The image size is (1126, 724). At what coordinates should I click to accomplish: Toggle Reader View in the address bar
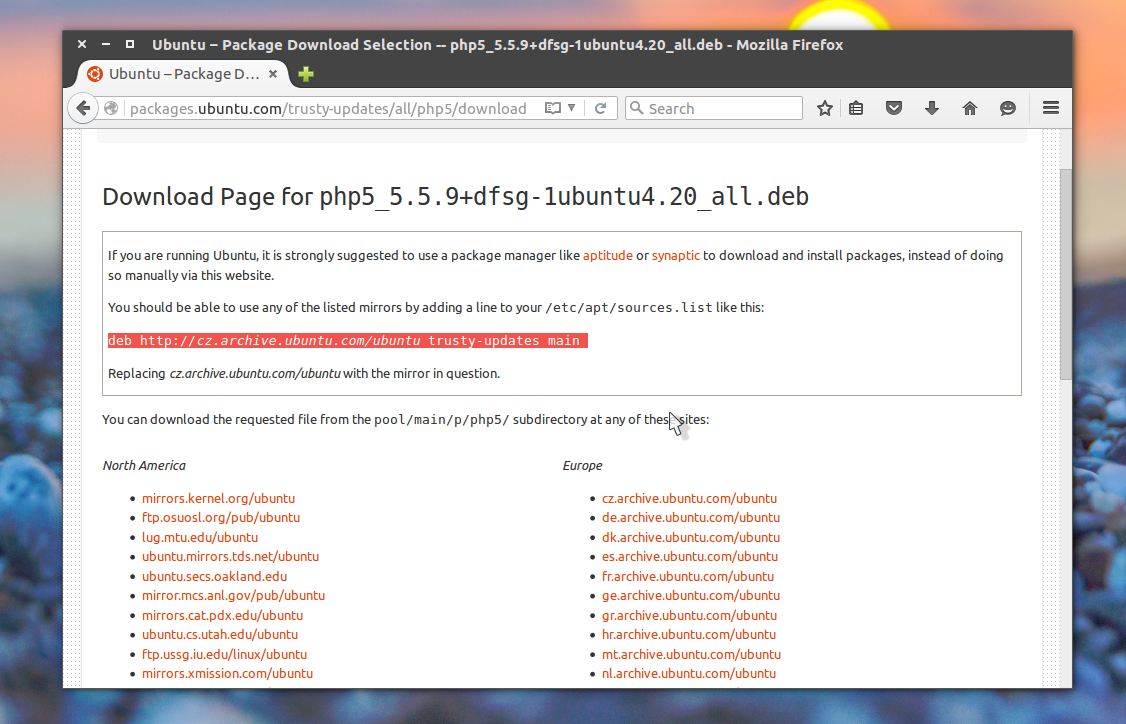point(552,108)
